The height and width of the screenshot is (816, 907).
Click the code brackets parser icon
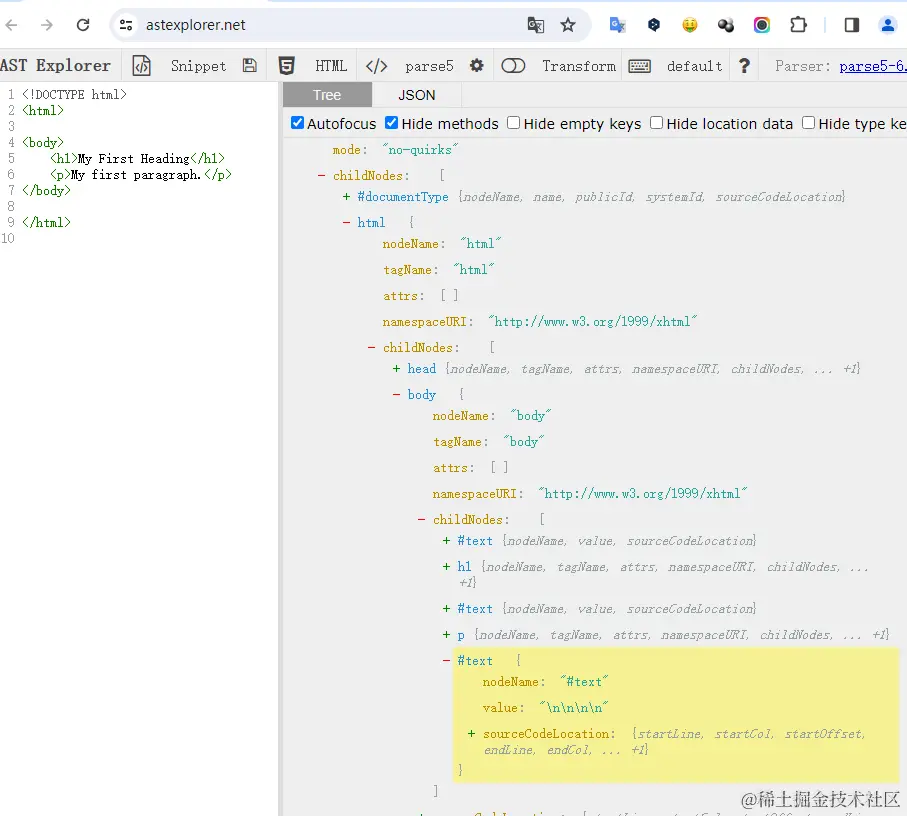tap(377, 66)
